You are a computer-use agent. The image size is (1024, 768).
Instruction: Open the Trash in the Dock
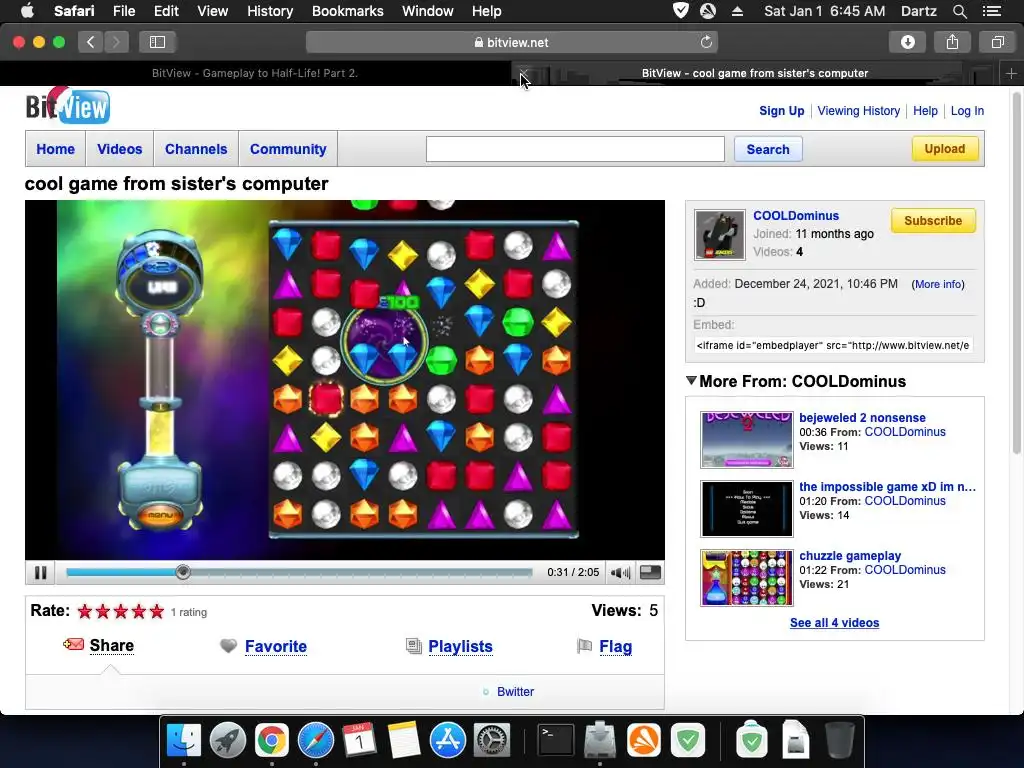[x=839, y=739]
